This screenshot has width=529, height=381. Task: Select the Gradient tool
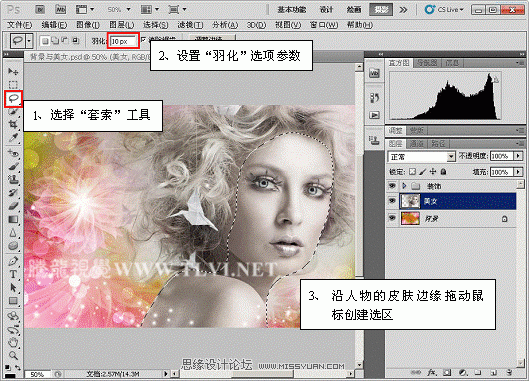[13, 219]
